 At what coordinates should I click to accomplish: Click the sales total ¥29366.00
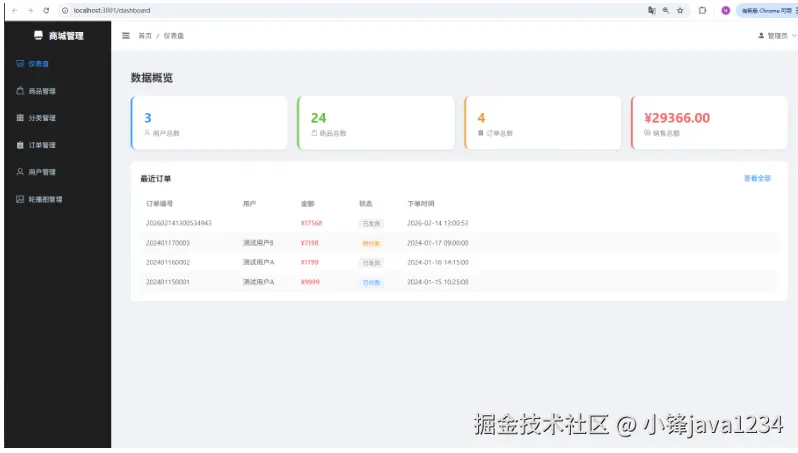pyautogui.click(x=677, y=118)
